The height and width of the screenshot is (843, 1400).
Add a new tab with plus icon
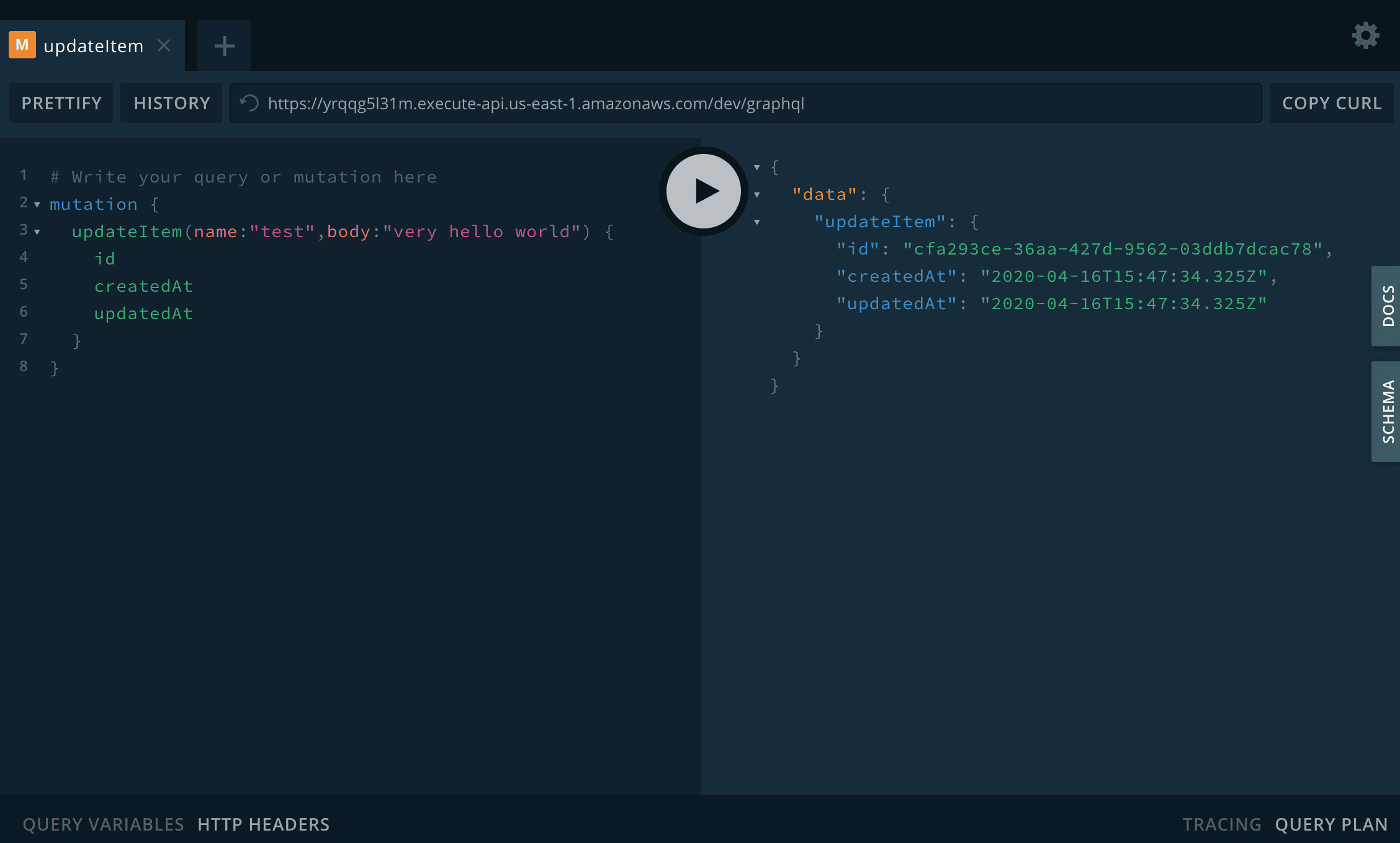[224, 45]
